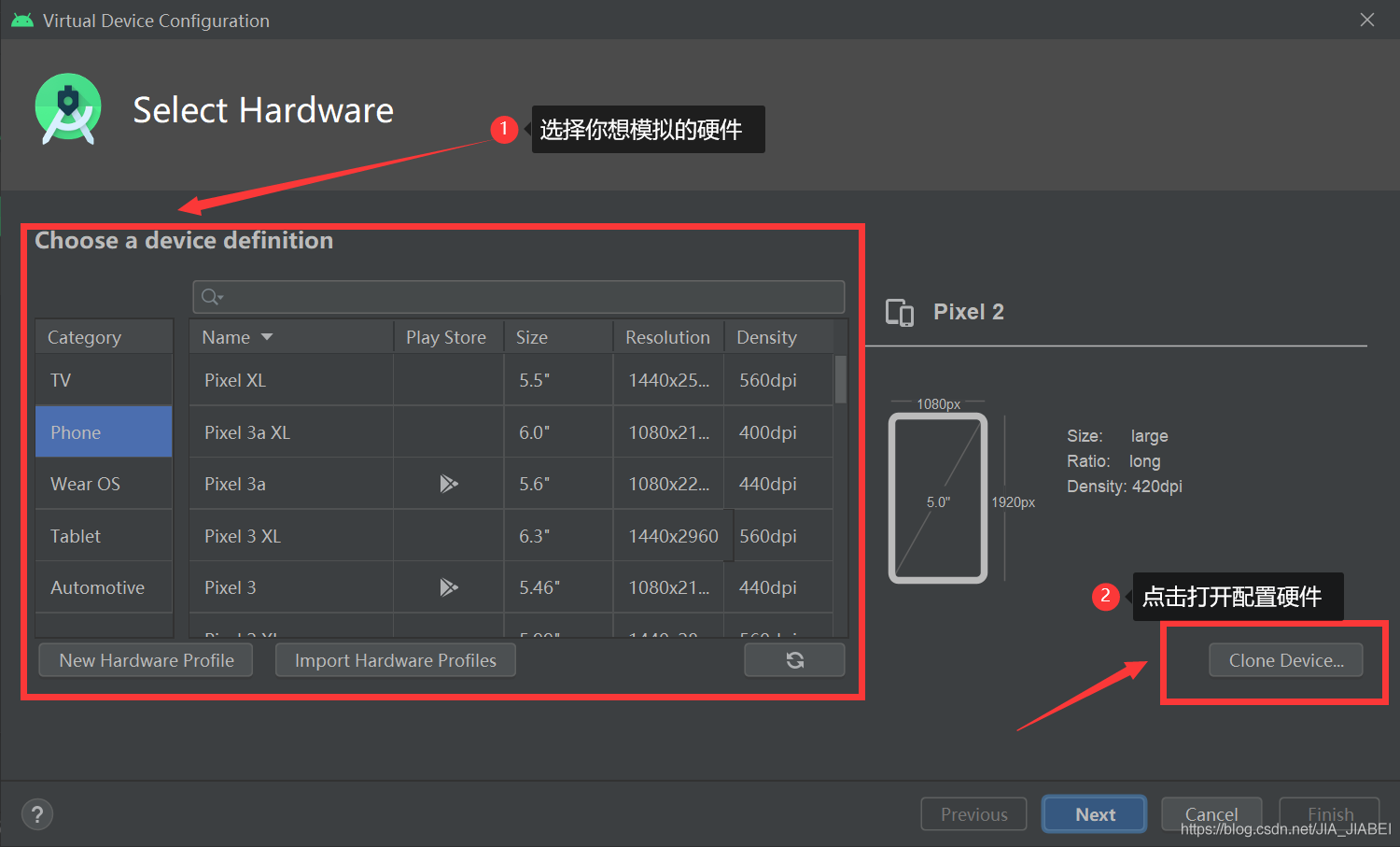Click Import Hardware Profiles button
The image size is (1400, 847).
[396, 660]
